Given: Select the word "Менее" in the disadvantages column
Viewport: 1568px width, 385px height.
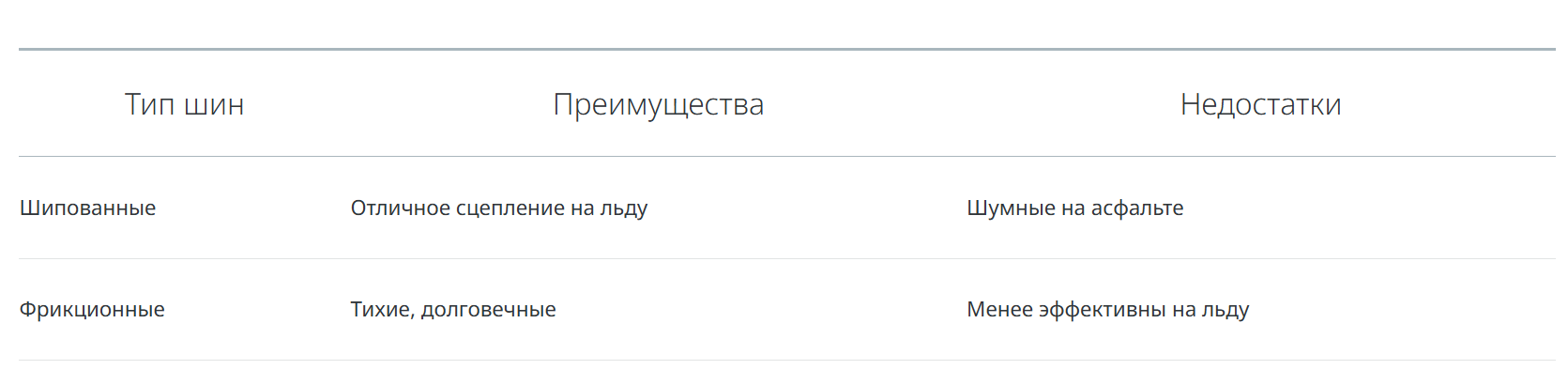Looking at the screenshot, I should click(x=1000, y=309).
